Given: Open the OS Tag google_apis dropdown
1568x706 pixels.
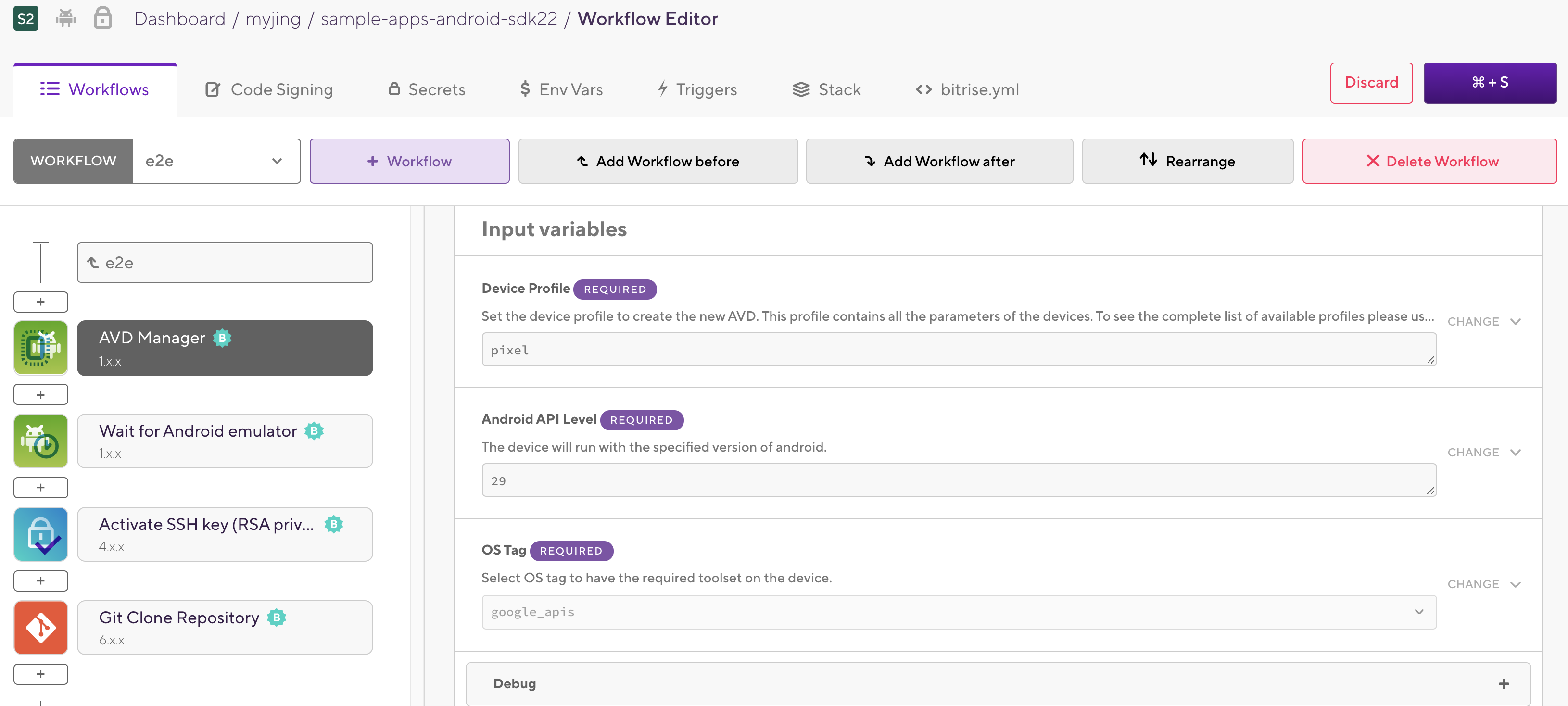Looking at the screenshot, I should point(958,612).
